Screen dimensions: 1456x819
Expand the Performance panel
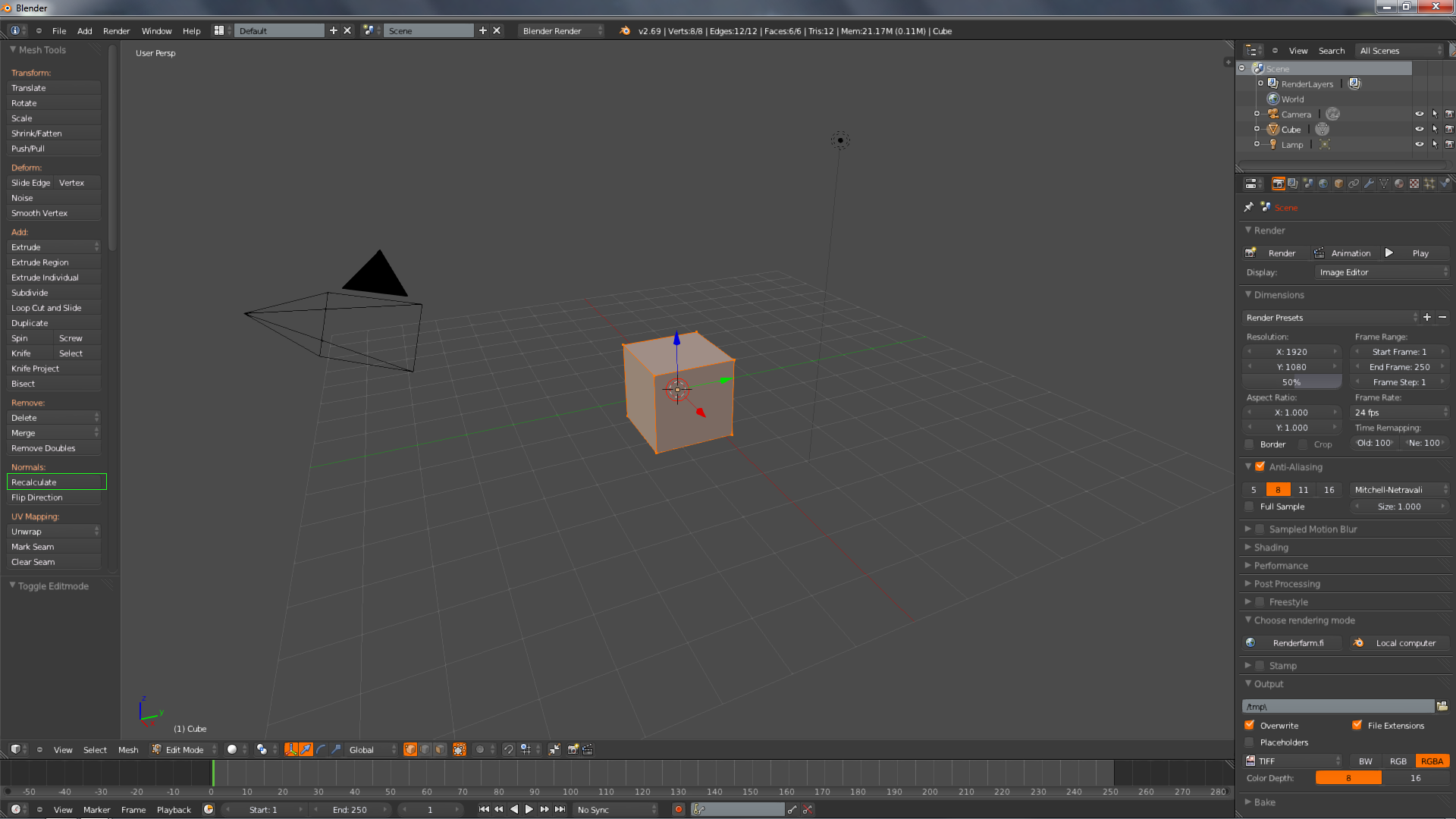tap(1280, 565)
